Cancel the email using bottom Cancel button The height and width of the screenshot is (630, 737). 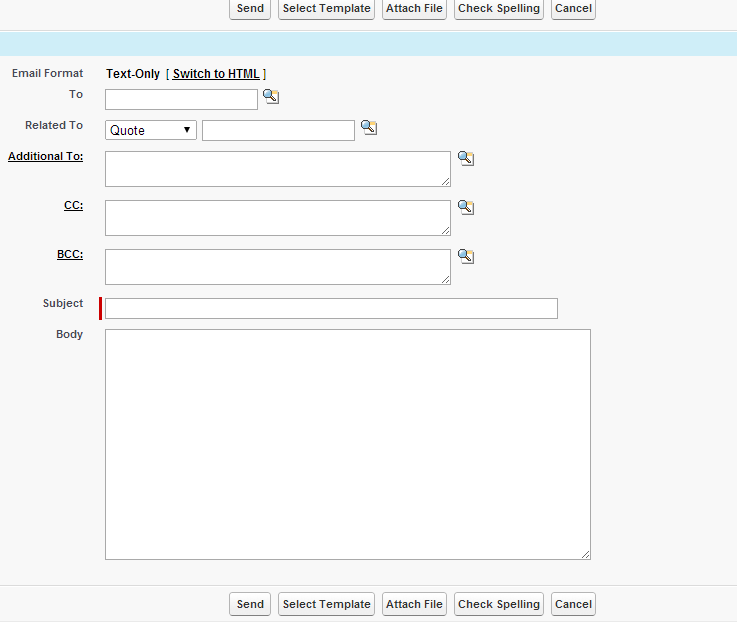click(x=573, y=604)
